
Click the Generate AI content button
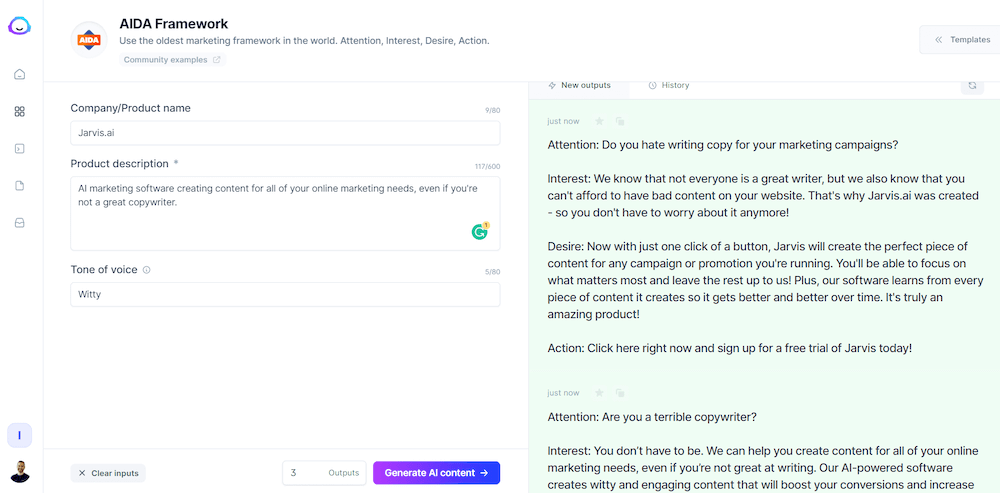click(x=436, y=473)
